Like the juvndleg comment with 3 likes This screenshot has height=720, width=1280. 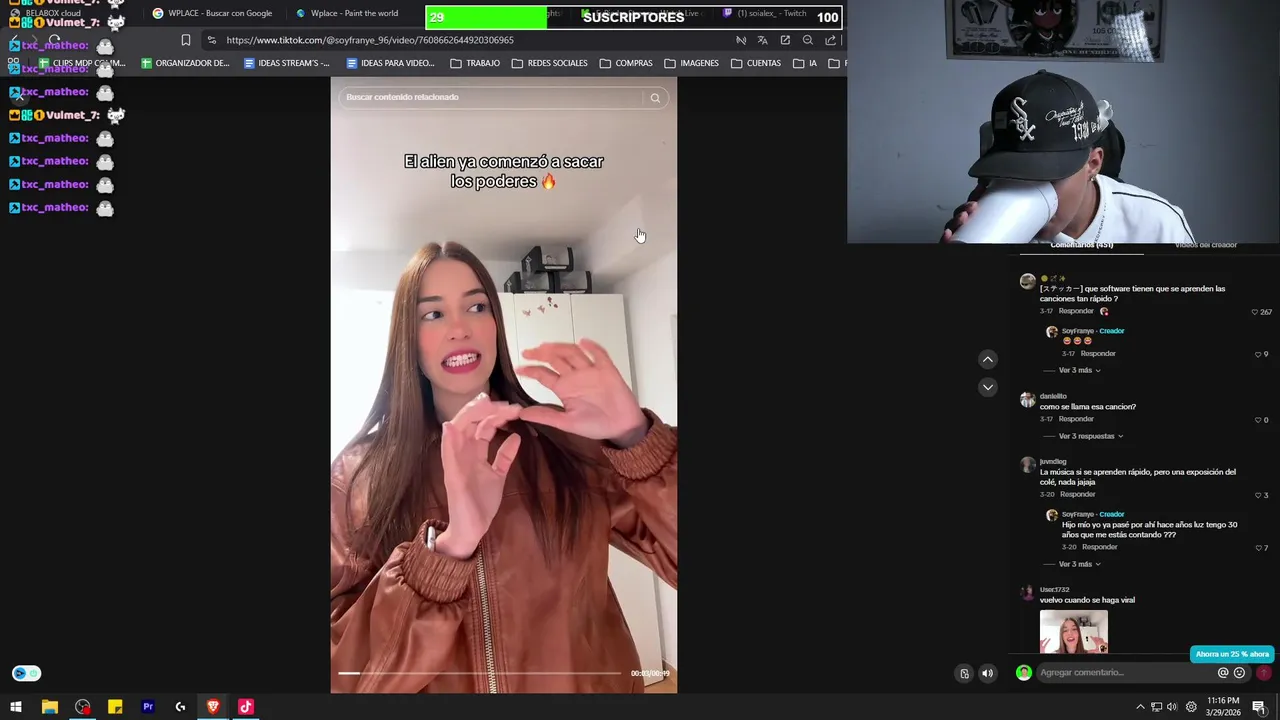[1258, 495]
